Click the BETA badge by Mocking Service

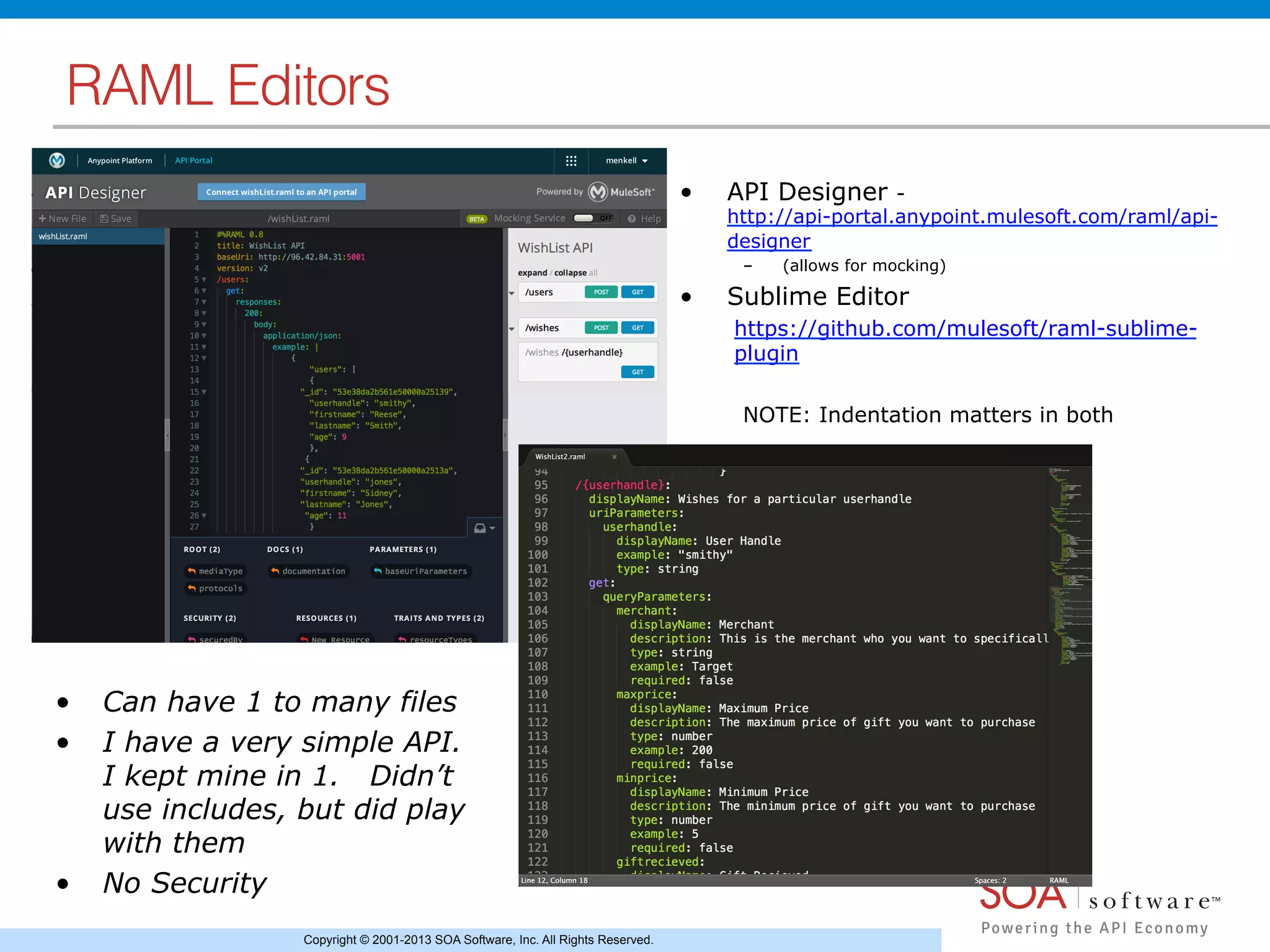tap(477, 219)
